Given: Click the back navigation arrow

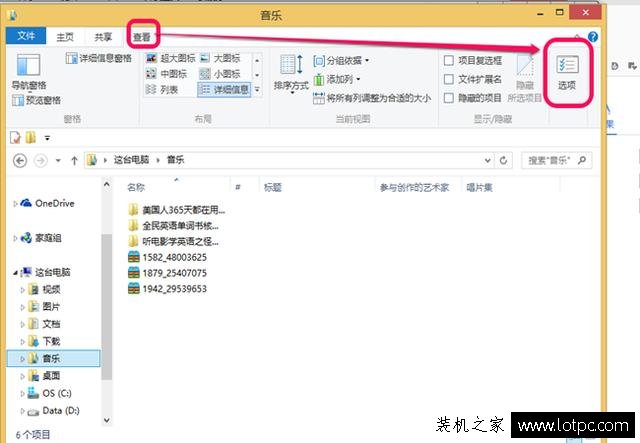Looking at the screenshot, I should (20, 160).
